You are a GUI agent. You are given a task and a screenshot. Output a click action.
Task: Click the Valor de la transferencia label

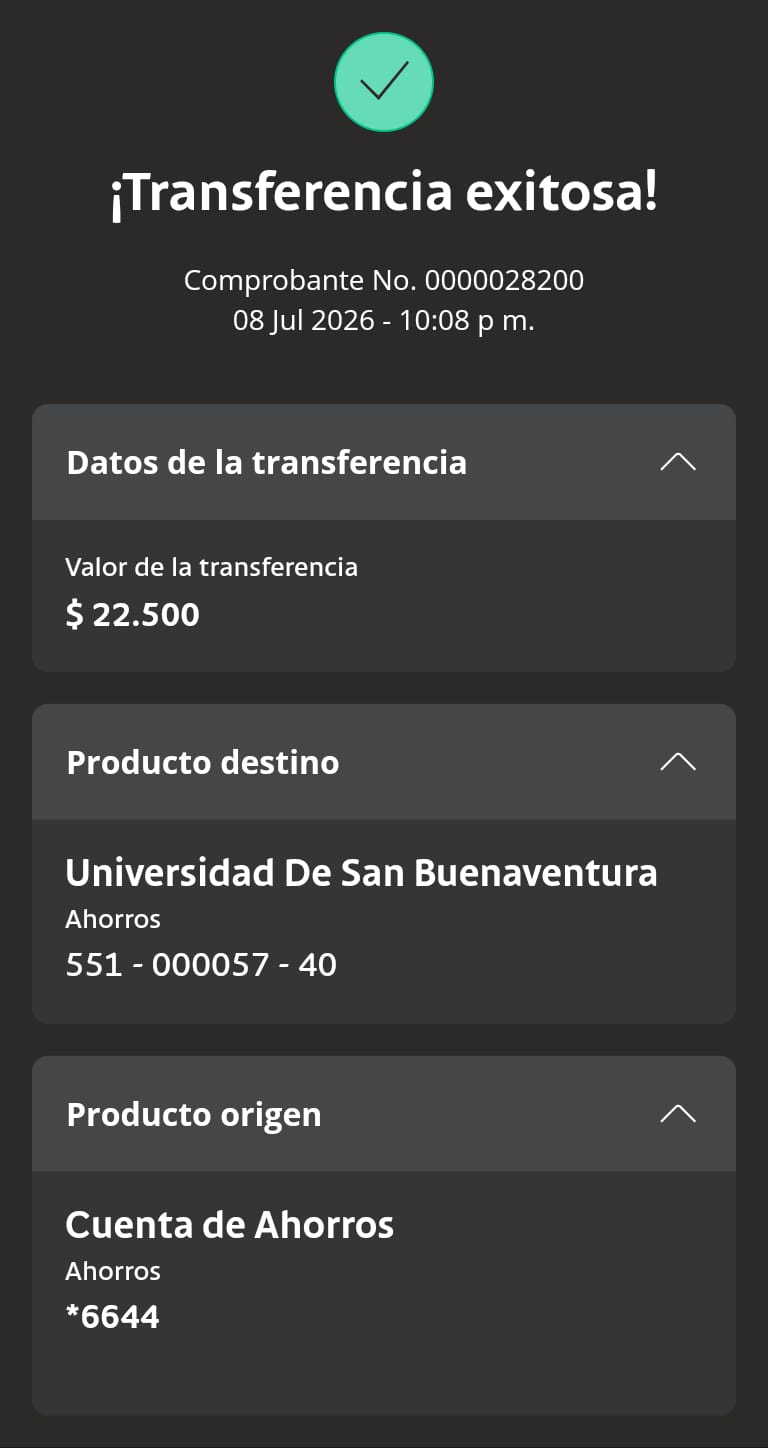coord(211,567)
